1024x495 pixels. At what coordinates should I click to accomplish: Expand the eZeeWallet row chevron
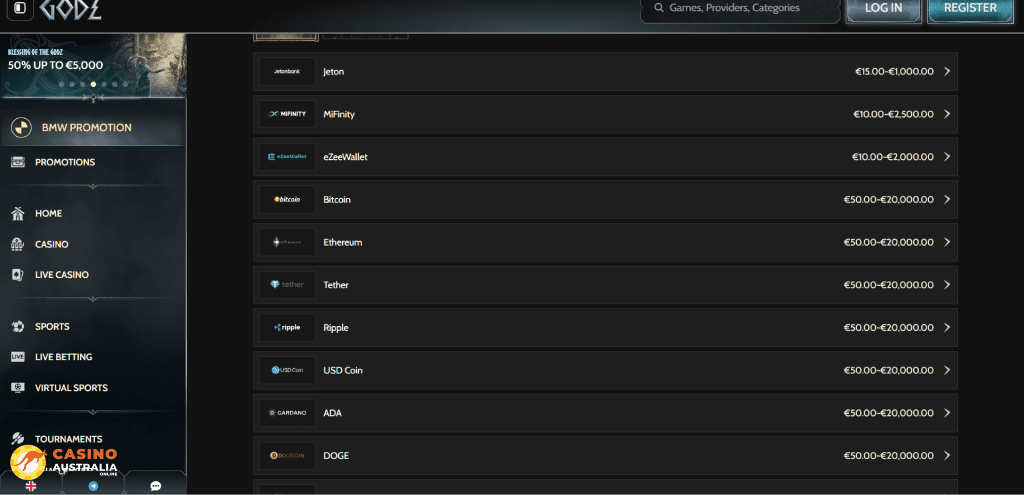(947, 157)
